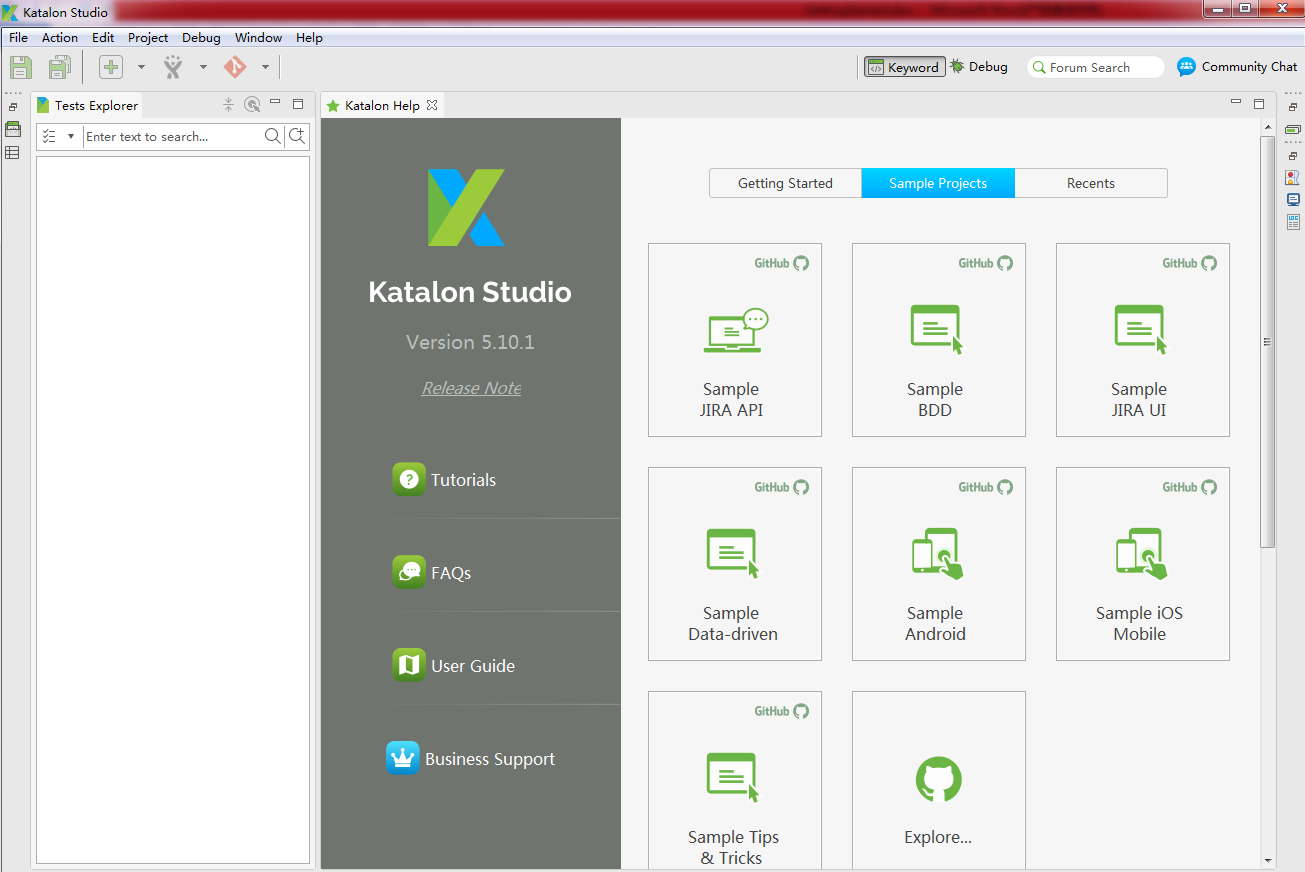Open the File menu
Image resolution: width=1305 pixels, height=872 pixels.
click(x=18, y=37)
